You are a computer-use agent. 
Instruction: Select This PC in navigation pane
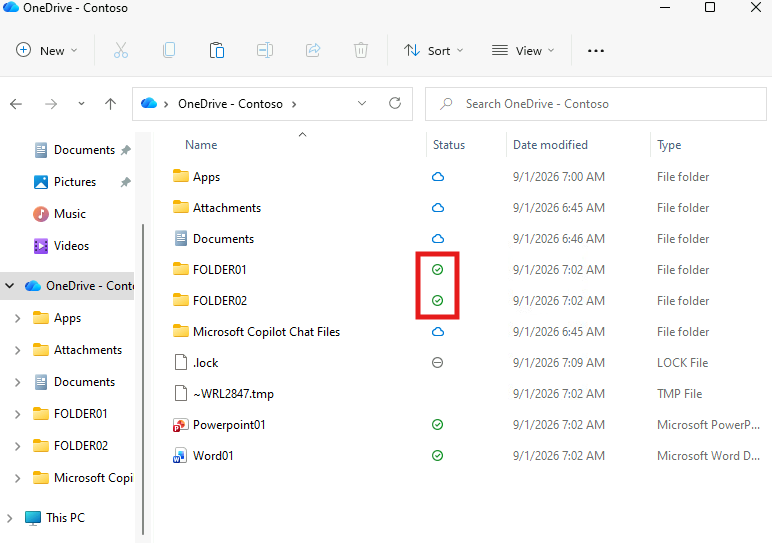65,518
